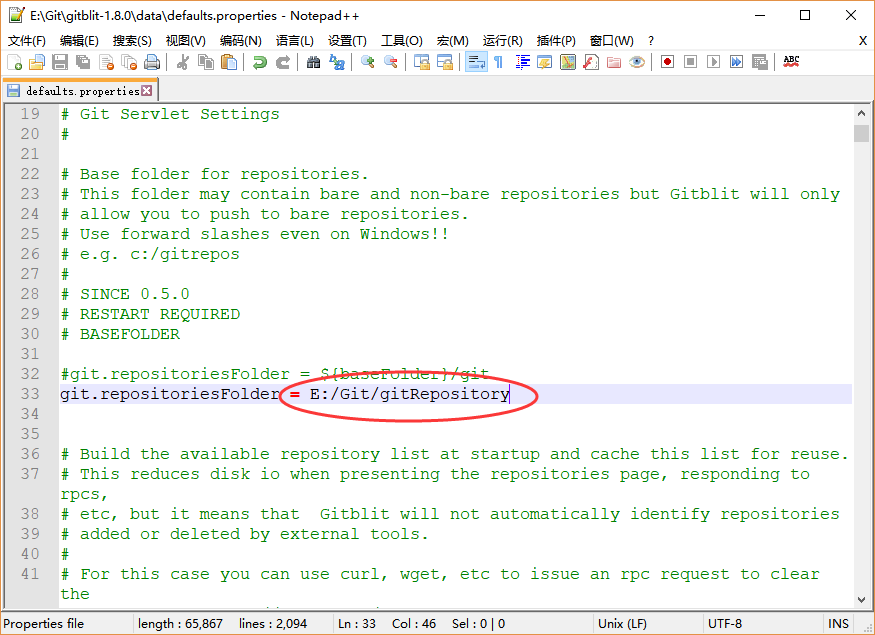Paste from clipboard using the Paste icon
This screenshot has width=875, height=635.
click(229, 62)
